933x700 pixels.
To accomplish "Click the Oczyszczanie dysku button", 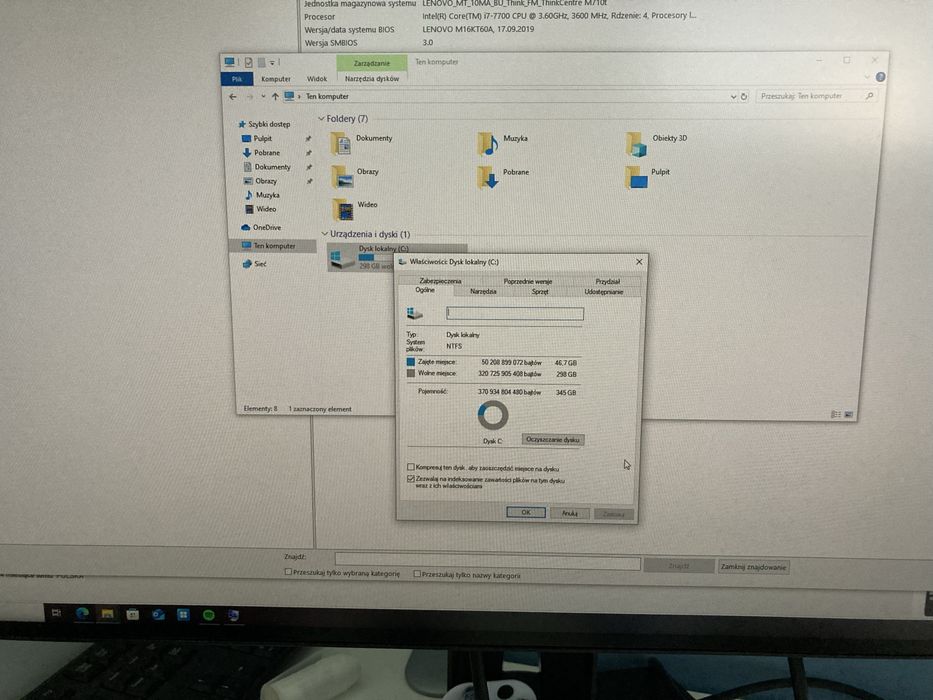I will pyautogui.click(x=553, y=439).
